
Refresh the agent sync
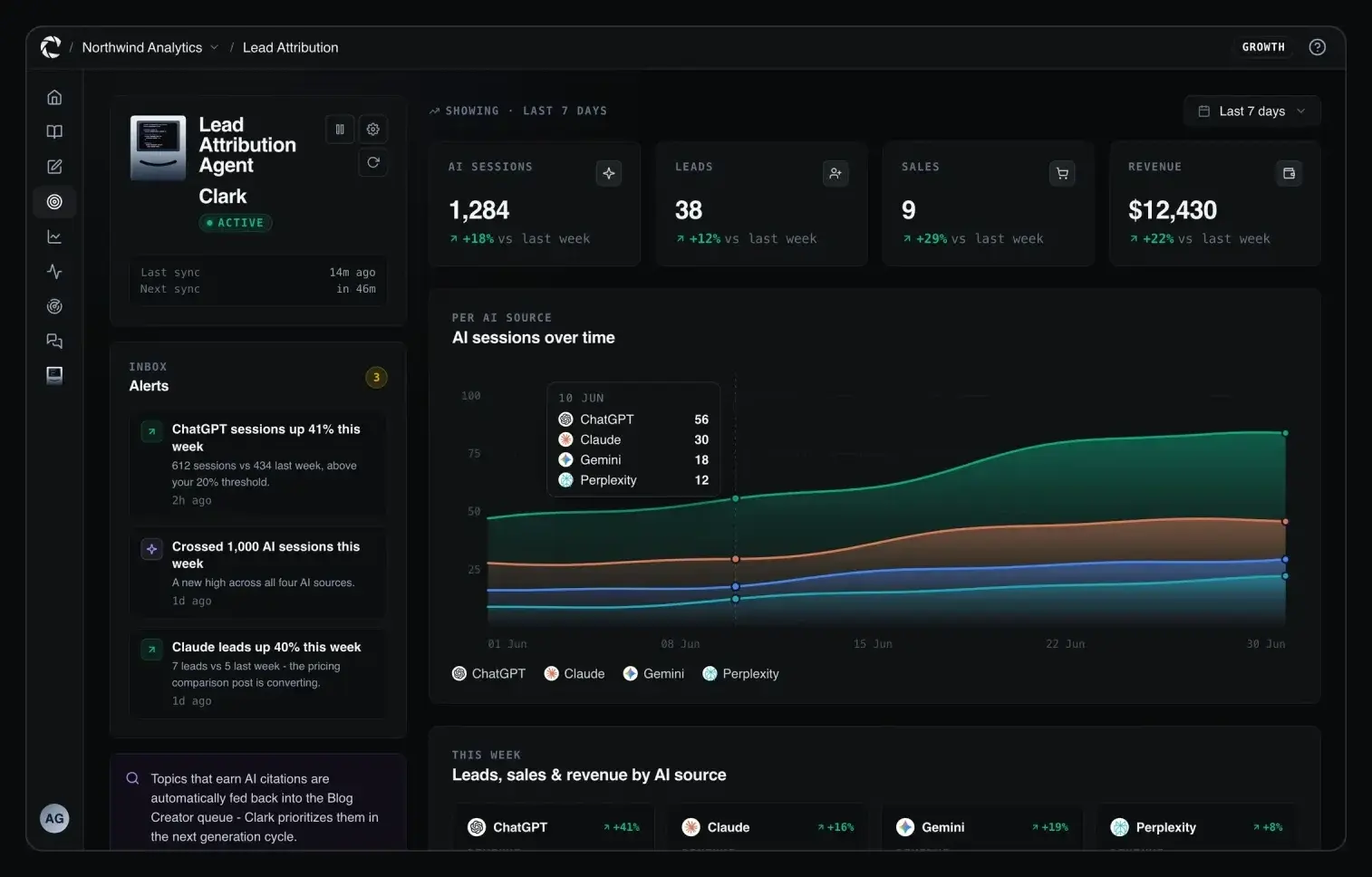pos(373,162)
